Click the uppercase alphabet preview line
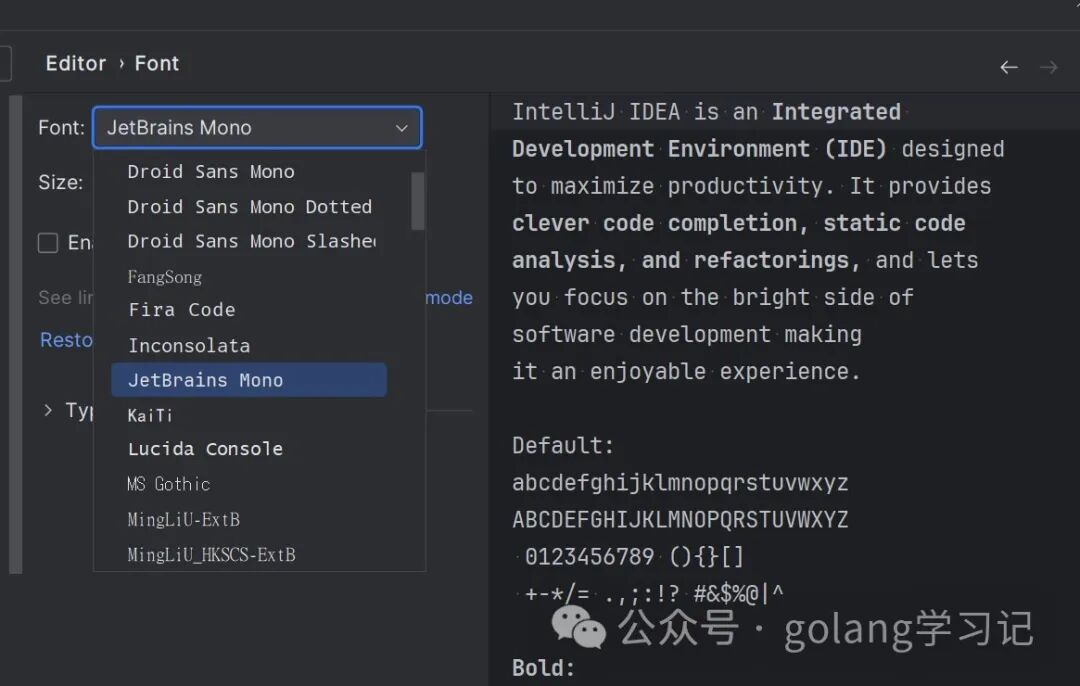This screenshot has width=1080, height=686. [680, 519]
